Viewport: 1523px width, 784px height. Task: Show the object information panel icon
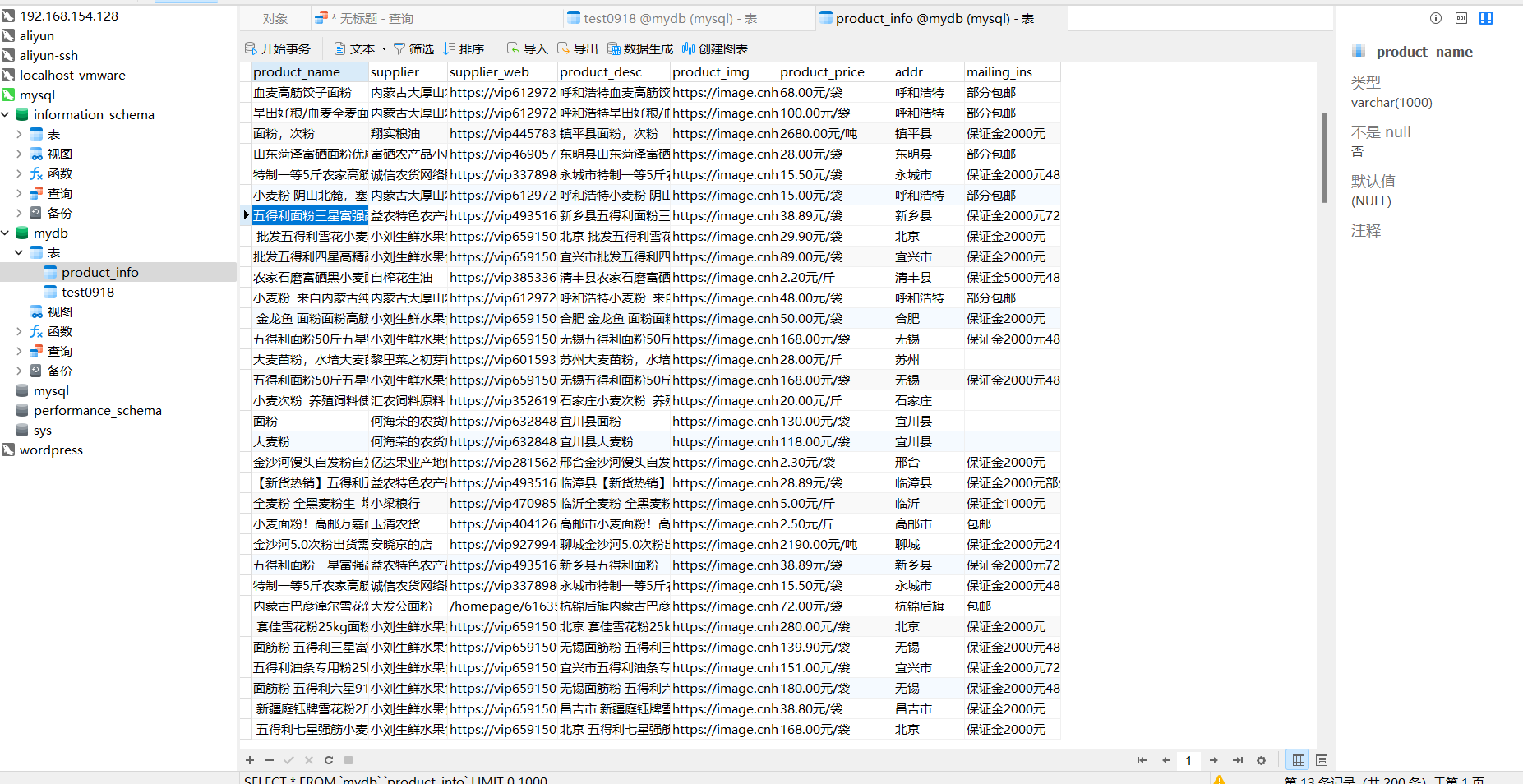pos(1436,18)
